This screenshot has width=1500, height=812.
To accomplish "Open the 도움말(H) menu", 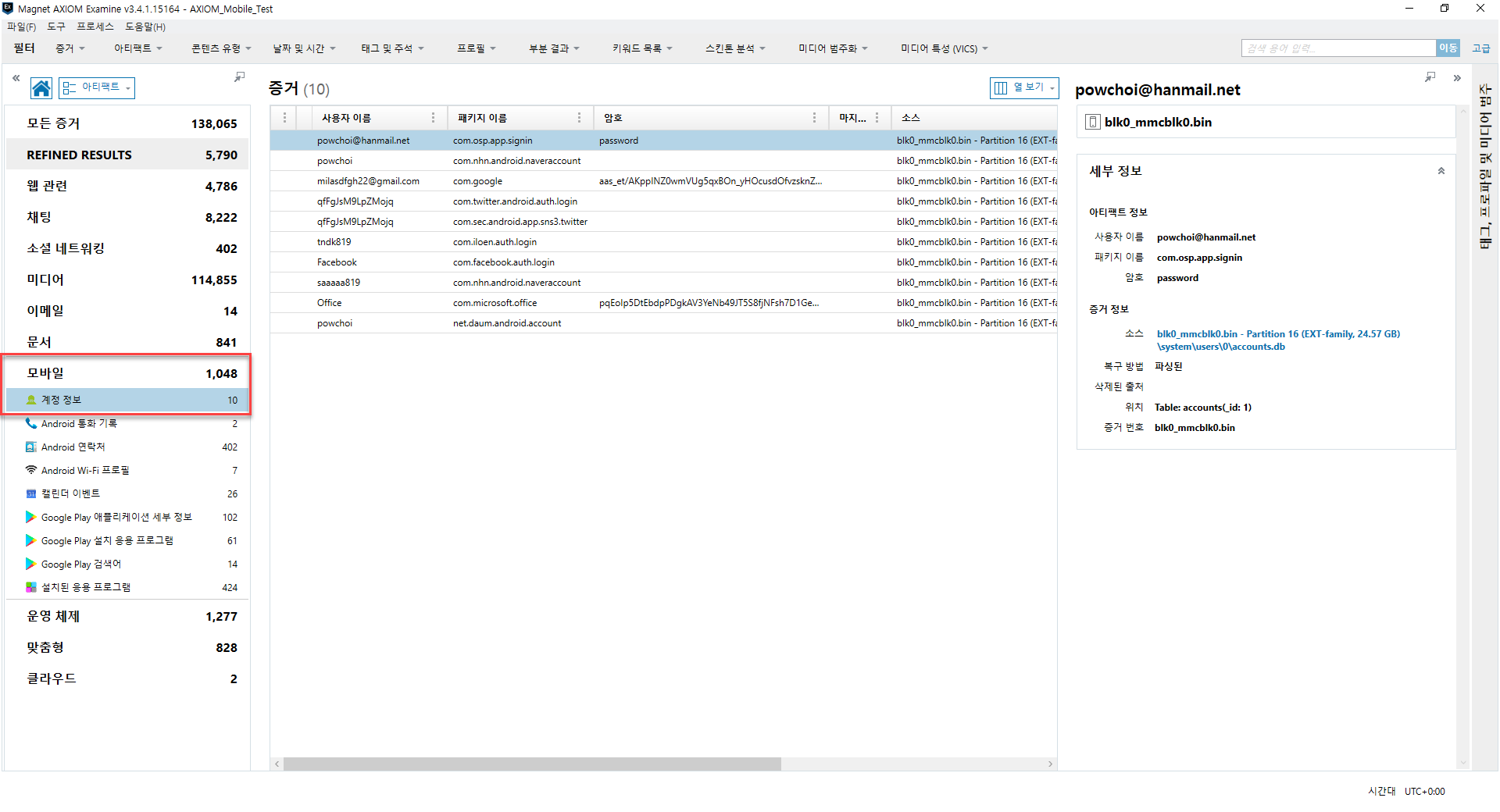I will (145, 27).
